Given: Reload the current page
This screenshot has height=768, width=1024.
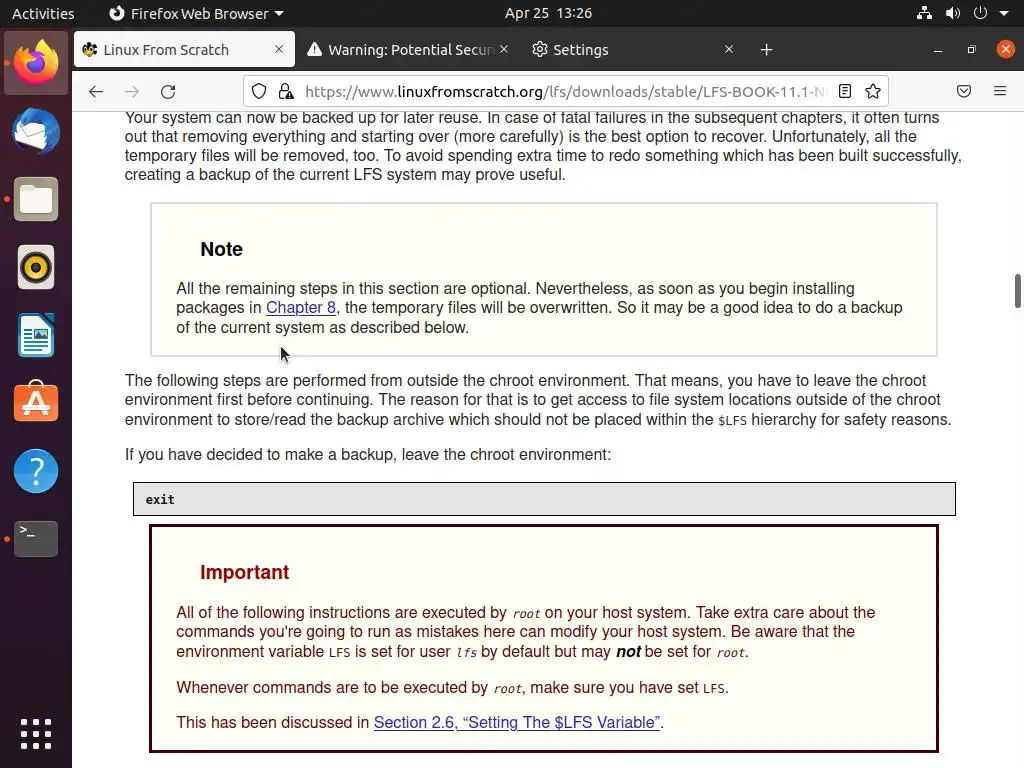Looking at the screenshot, I should (x=168, y=91).
